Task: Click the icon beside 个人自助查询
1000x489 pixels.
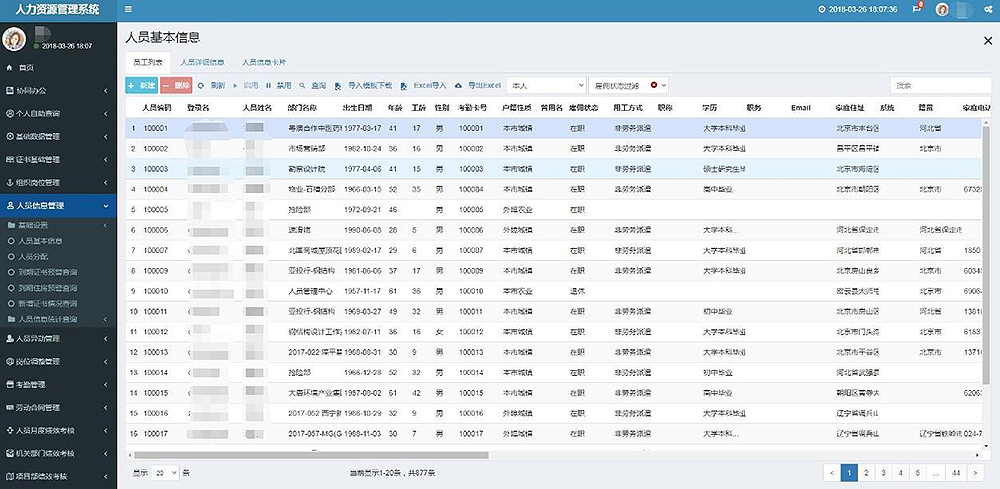Action: [9, 113]
